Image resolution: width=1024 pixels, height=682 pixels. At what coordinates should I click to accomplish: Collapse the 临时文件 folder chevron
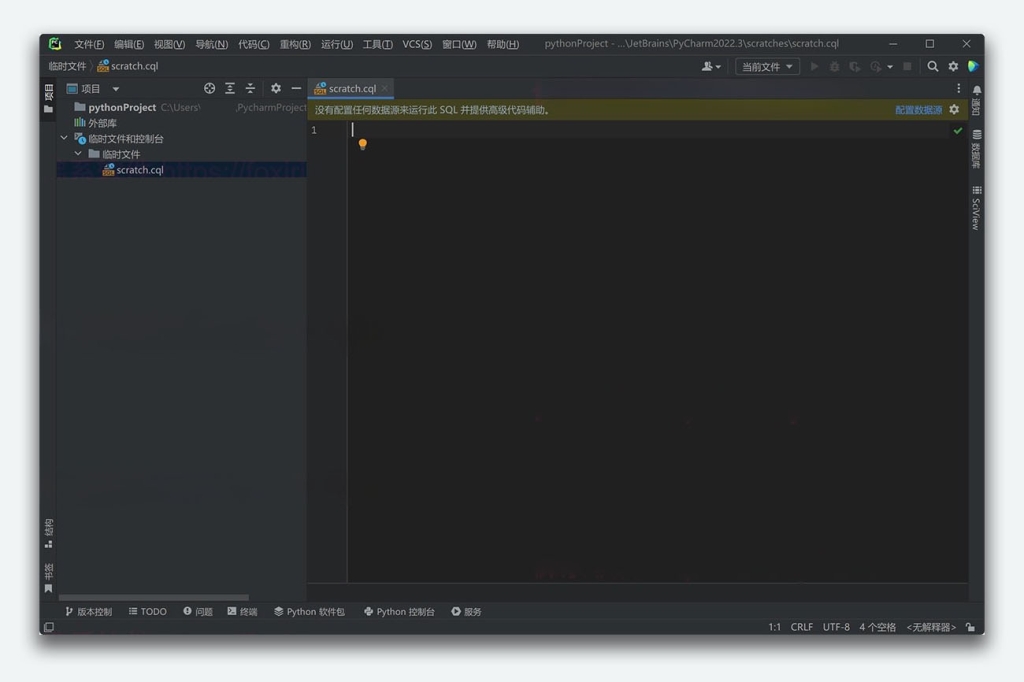78,154
